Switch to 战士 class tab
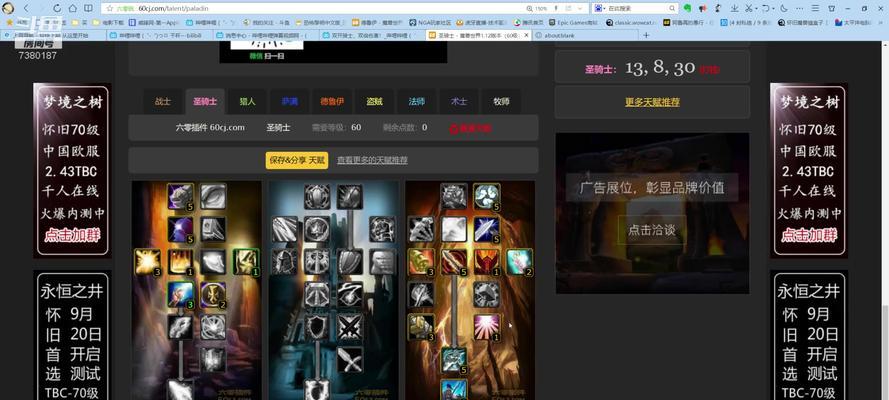The width and height of the screenshot is (889, 400). click(x=163, y=102)
